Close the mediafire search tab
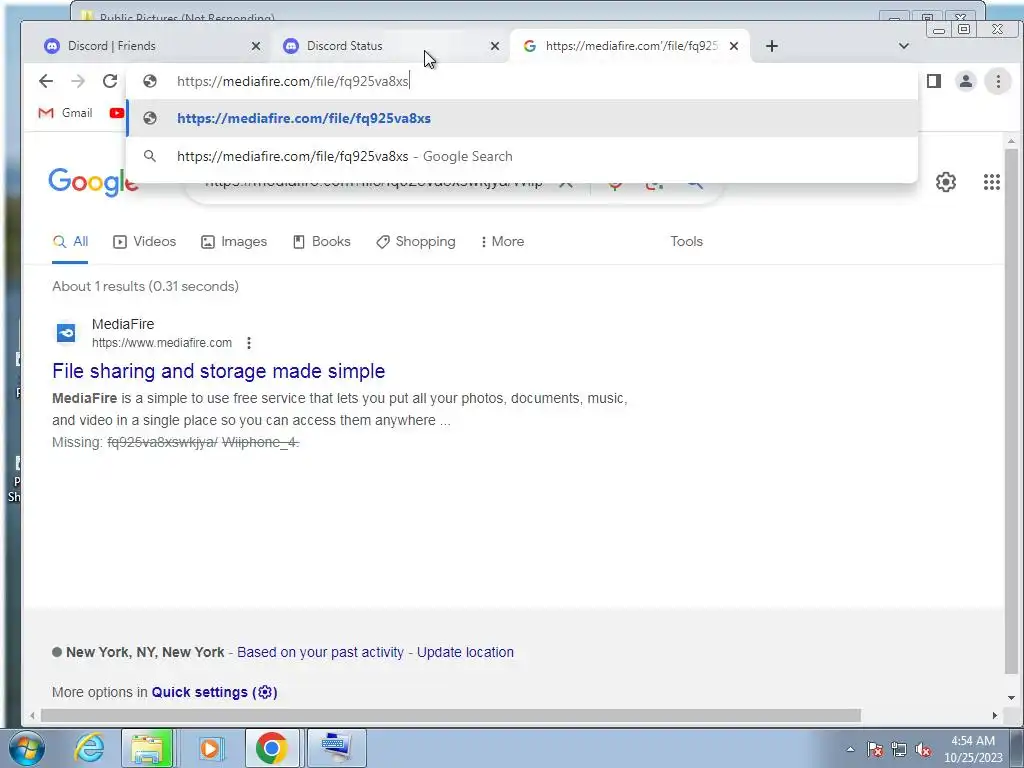The height and width of the screenshot is (768, 1024). tap(734, 46)
